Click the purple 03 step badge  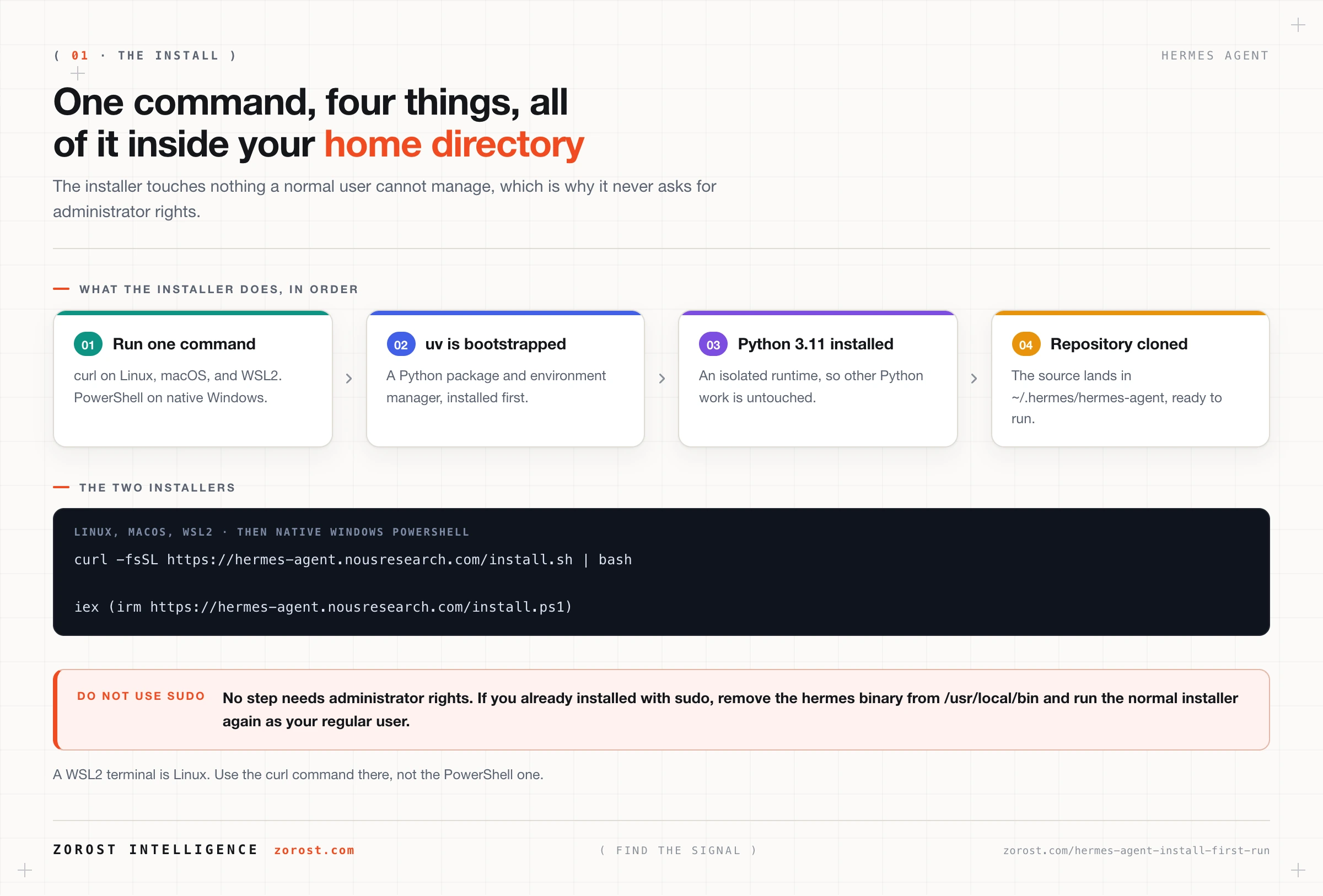713,344
